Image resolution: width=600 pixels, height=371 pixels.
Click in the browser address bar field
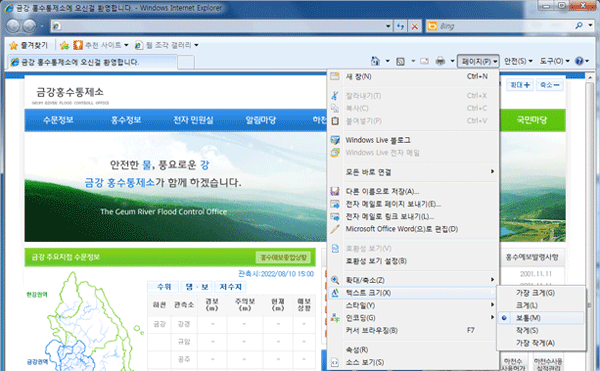[222, 26]
